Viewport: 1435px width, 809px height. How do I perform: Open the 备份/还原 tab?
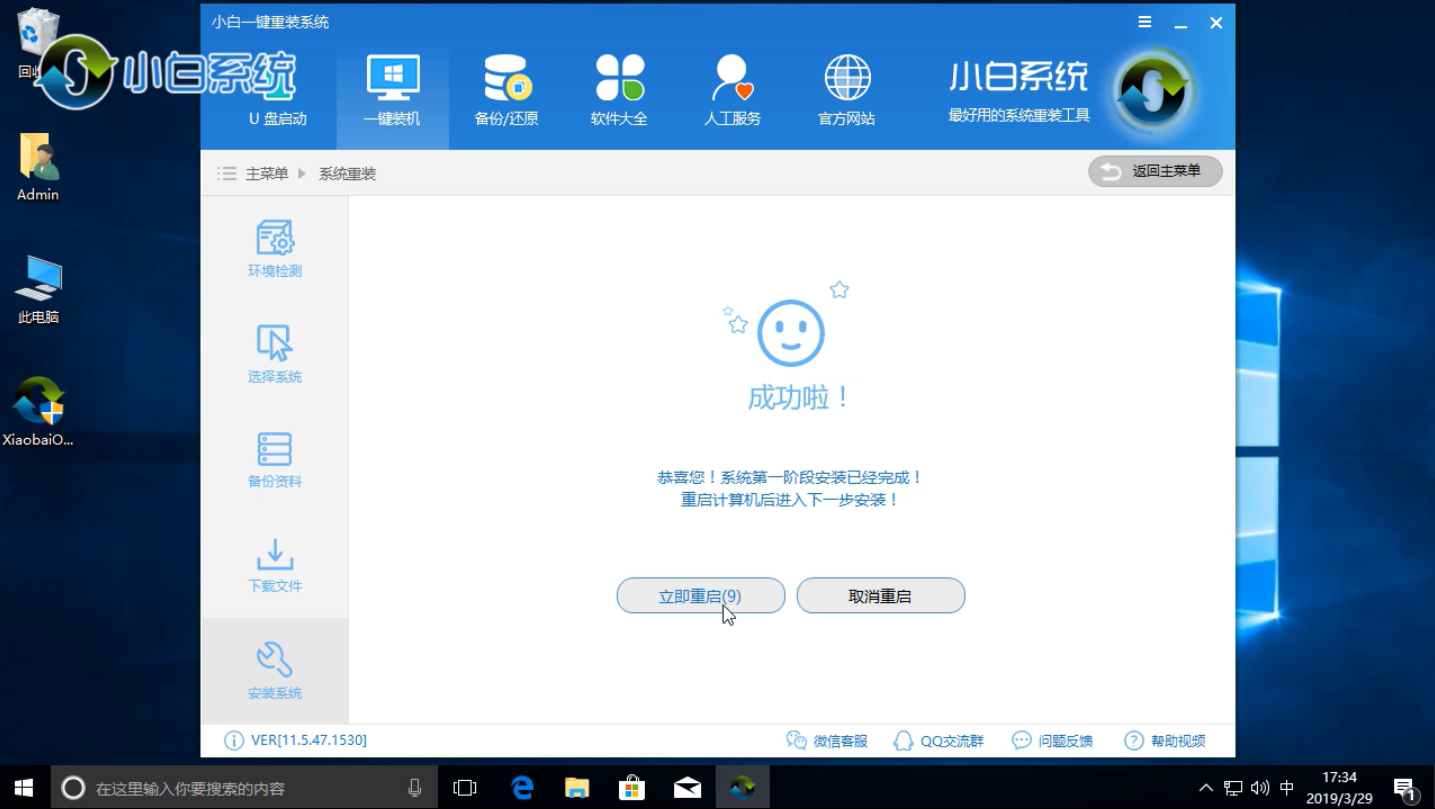(506, 92)
